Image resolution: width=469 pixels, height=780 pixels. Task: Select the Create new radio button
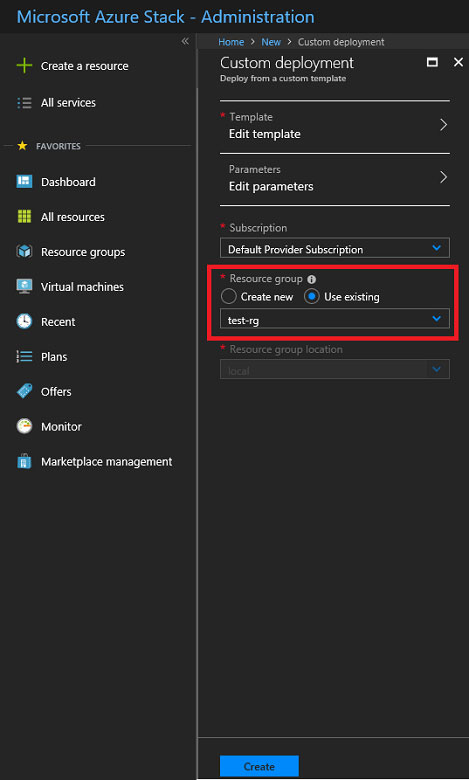click(x=228, y=296)
